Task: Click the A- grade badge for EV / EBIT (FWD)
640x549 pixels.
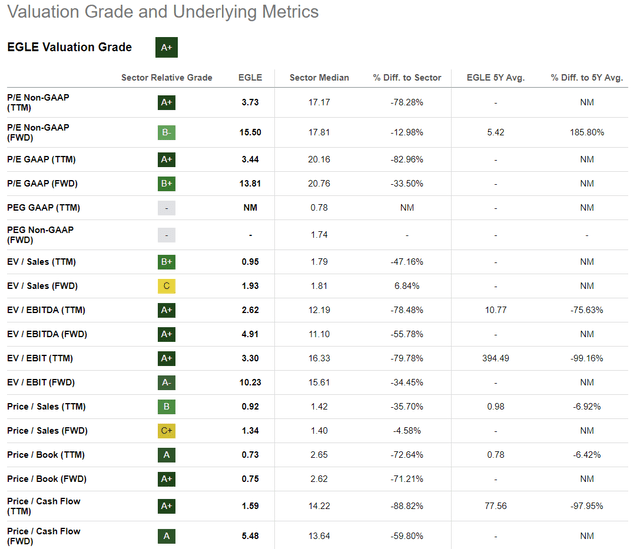Action: (166, 382)
